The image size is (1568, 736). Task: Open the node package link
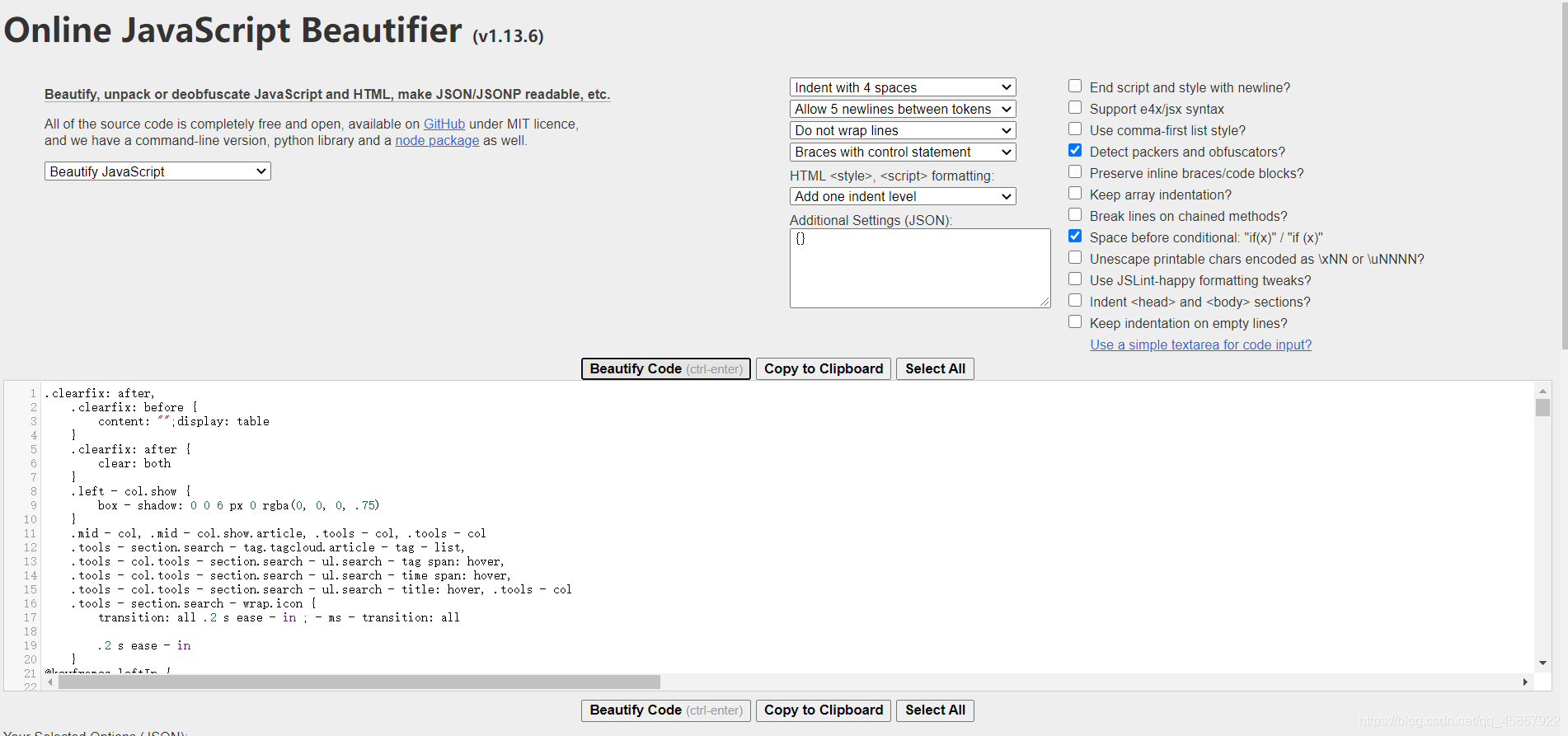pyautogui.click(x=437, y=140)
